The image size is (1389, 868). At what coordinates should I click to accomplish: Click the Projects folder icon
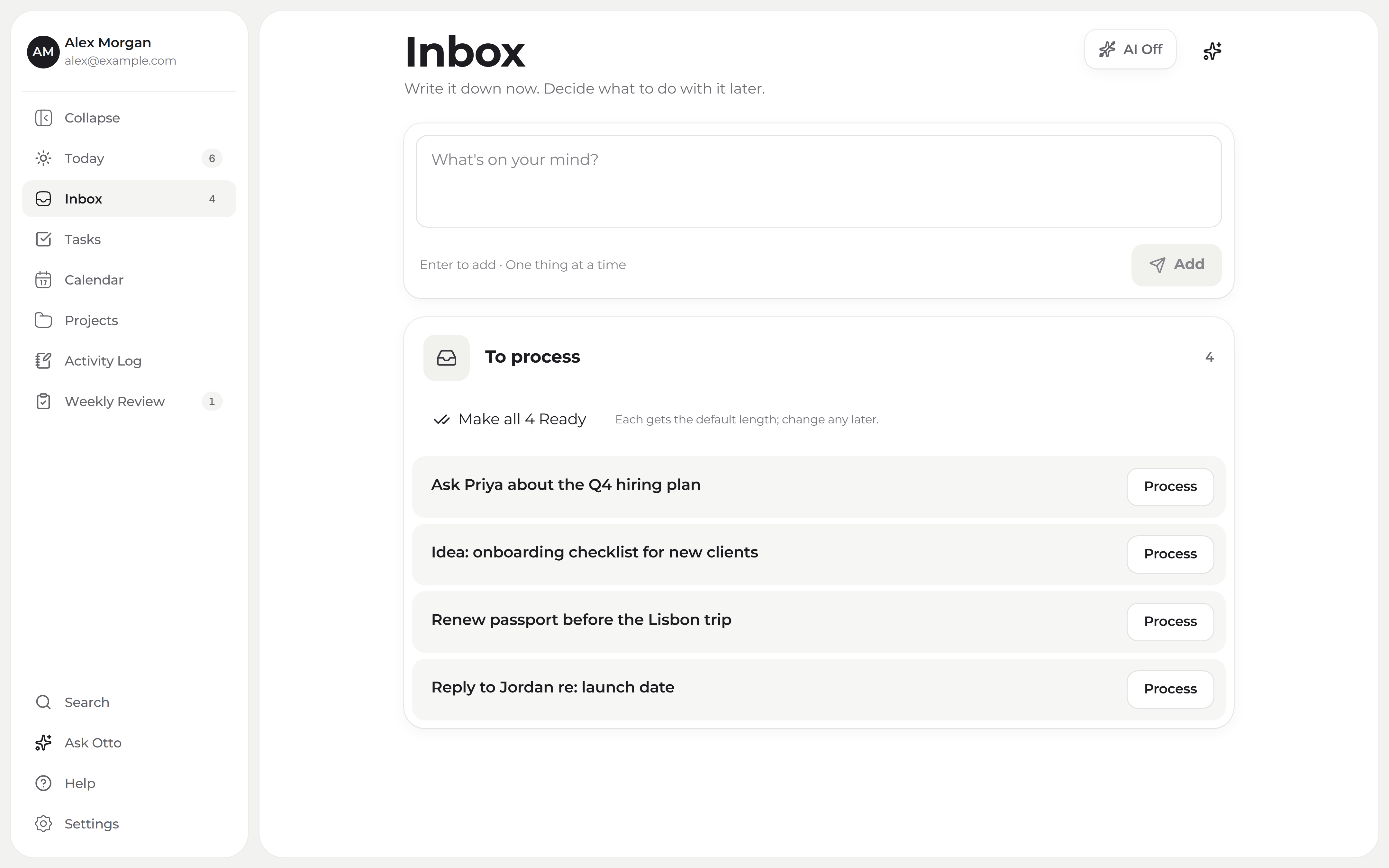click(44, 320)
